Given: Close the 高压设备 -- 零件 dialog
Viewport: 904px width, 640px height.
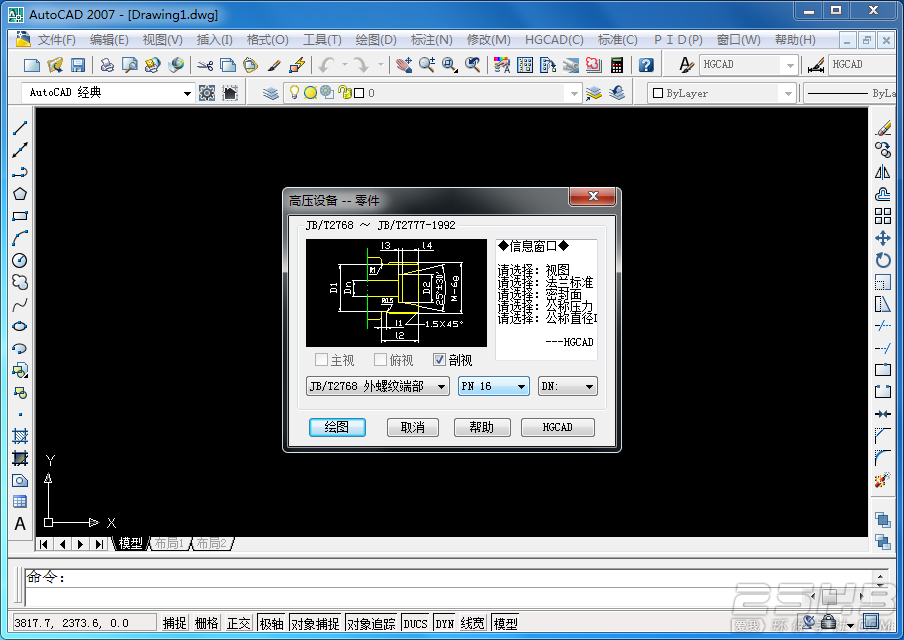Looking at the screenshot, I should tap(593, 196).
